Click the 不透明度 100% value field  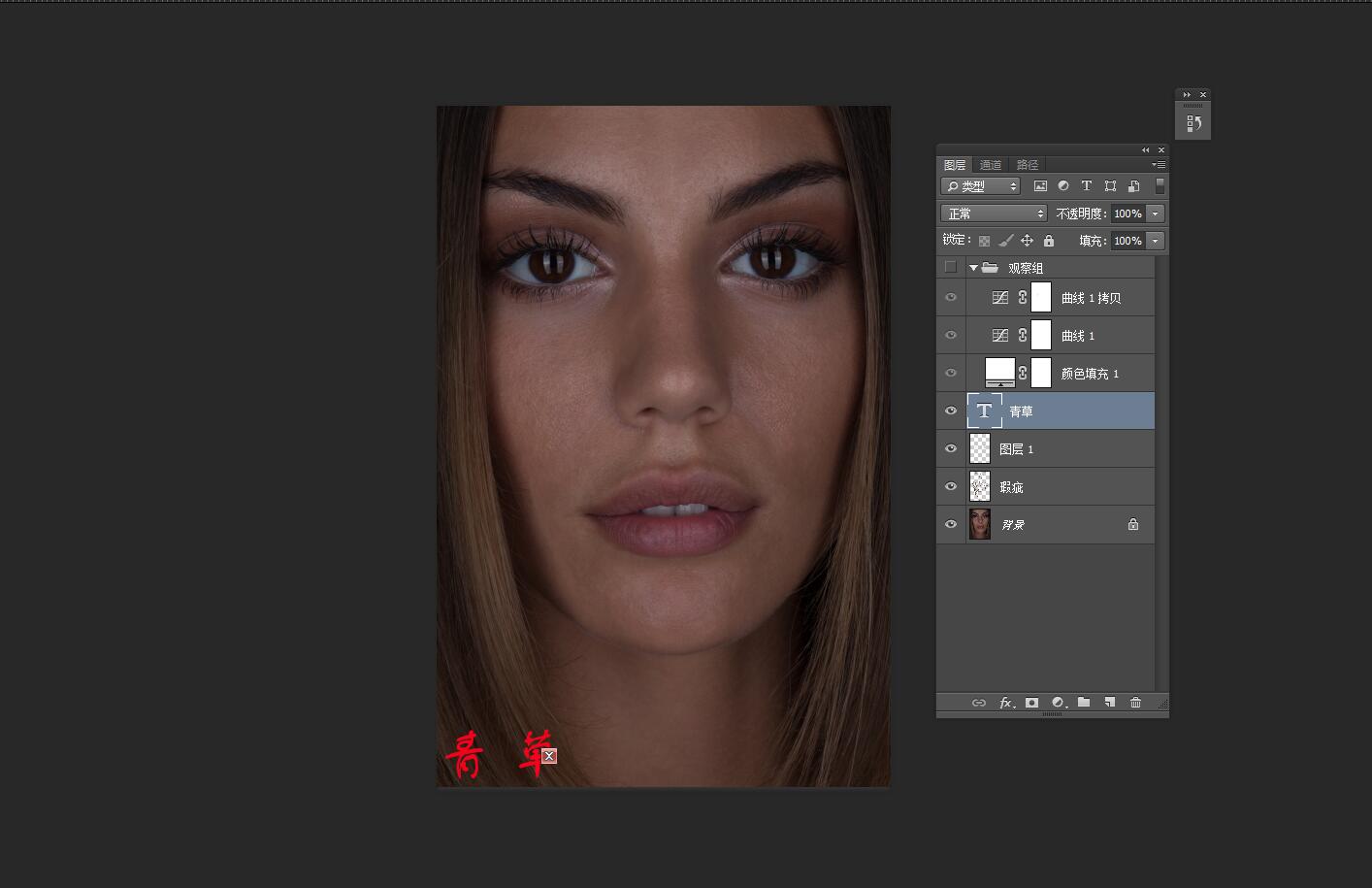click(1127, 214)
